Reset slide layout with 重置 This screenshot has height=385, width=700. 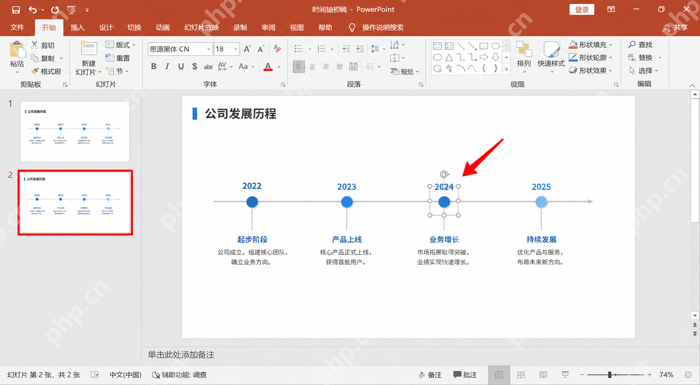118,58
